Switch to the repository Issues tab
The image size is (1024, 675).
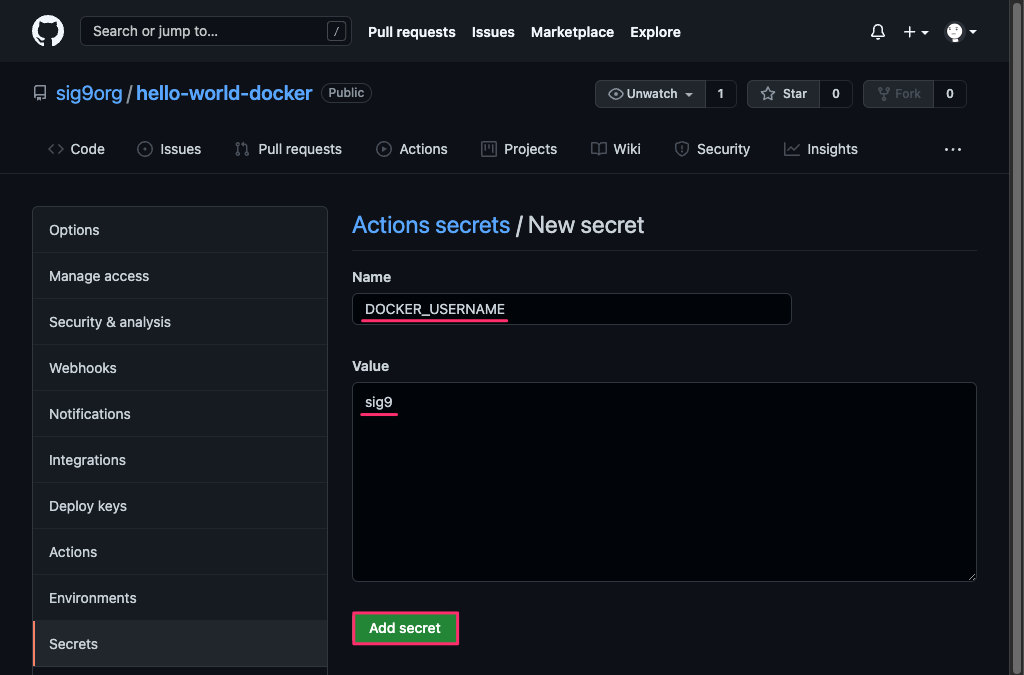[169, 149]
